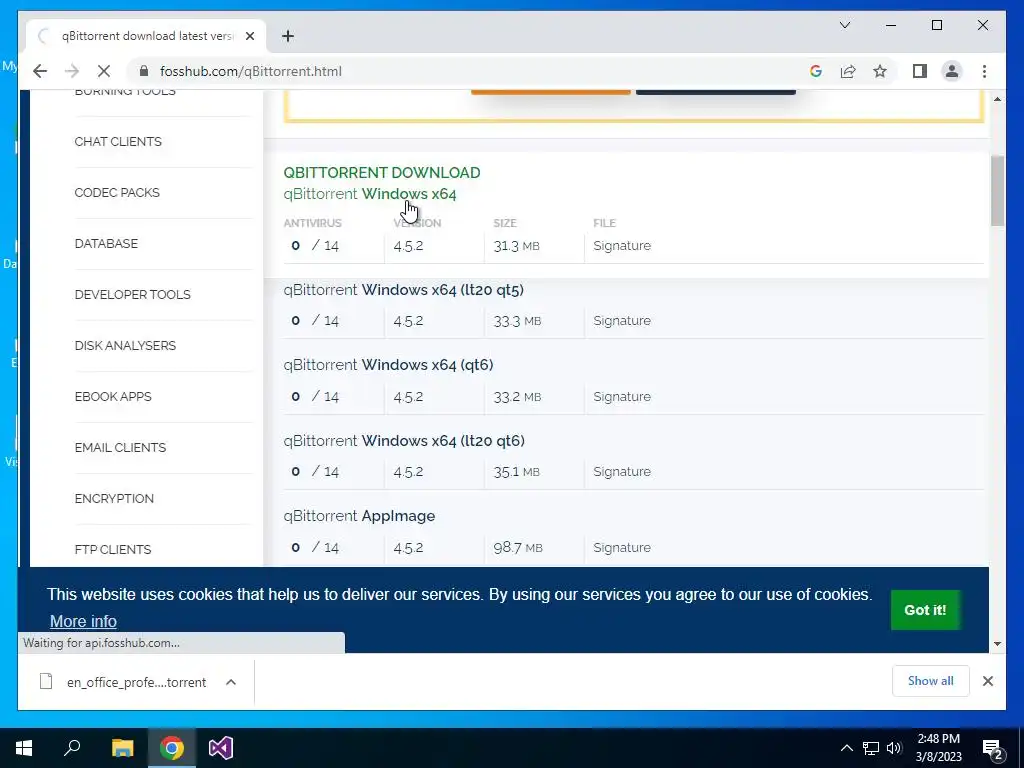Switch to Chrome in the taskbar
Screen dimensions: 1024x768
pyautogui.click(x=171, y=748)
